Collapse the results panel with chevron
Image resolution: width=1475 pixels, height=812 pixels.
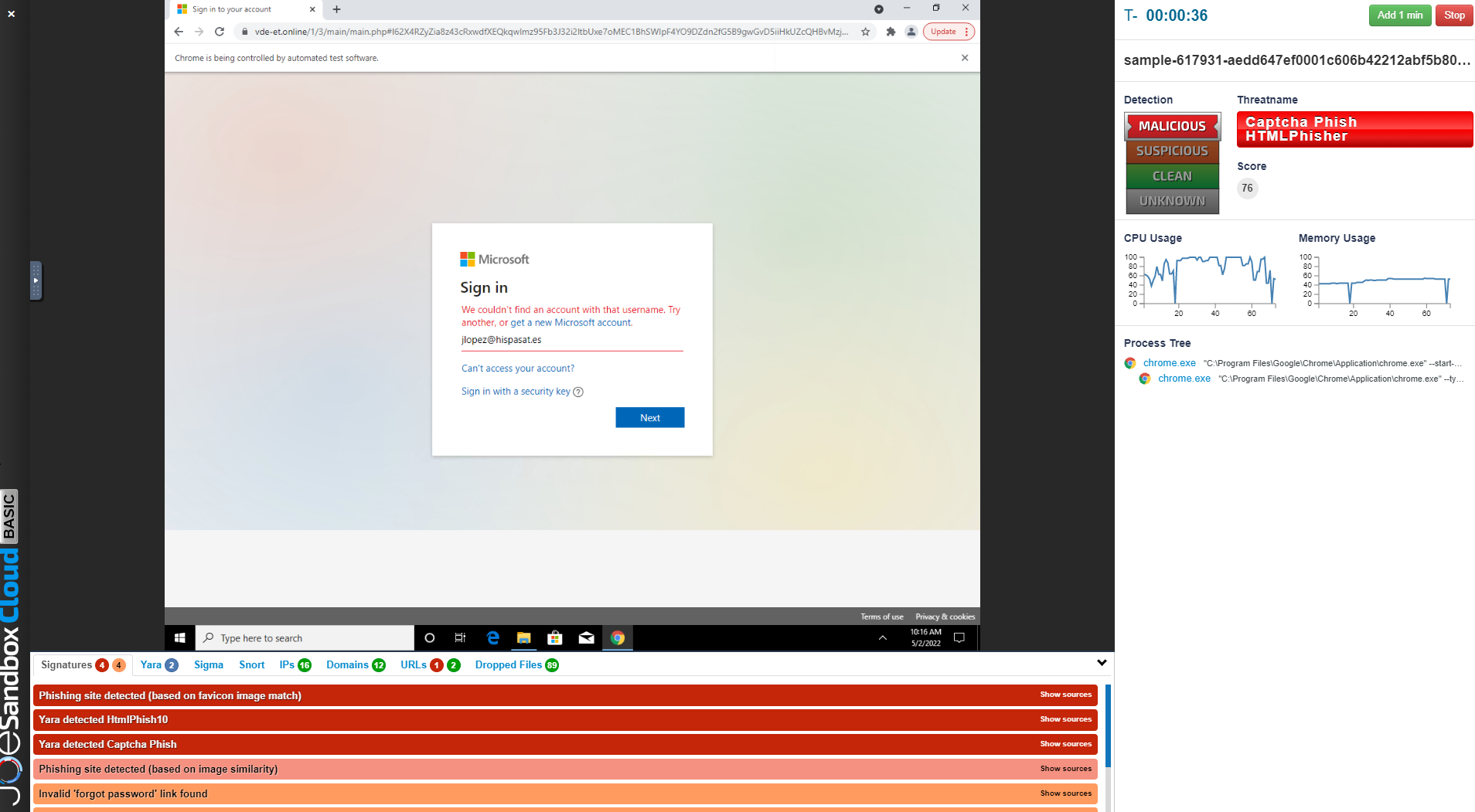tap(1102, 663)
